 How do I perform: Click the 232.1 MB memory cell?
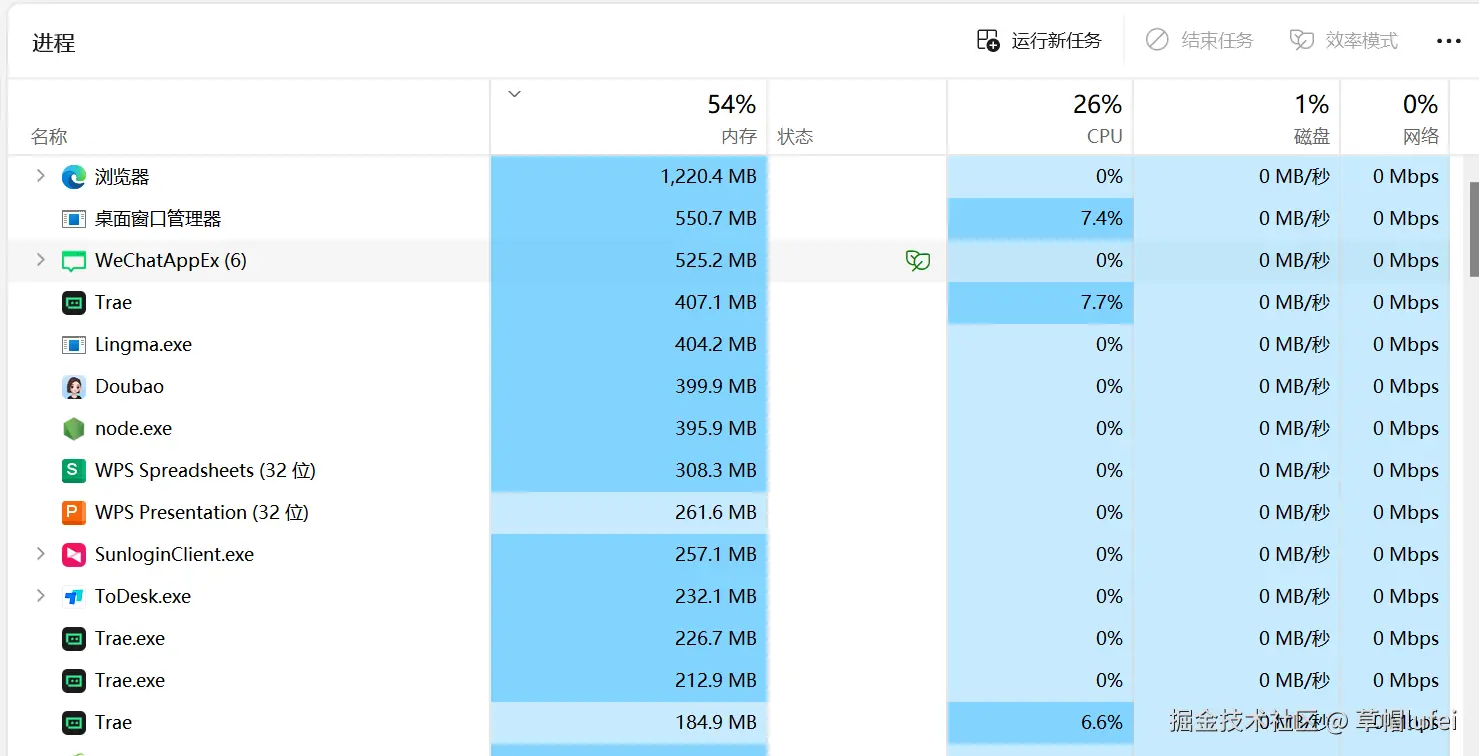[629, 597]
